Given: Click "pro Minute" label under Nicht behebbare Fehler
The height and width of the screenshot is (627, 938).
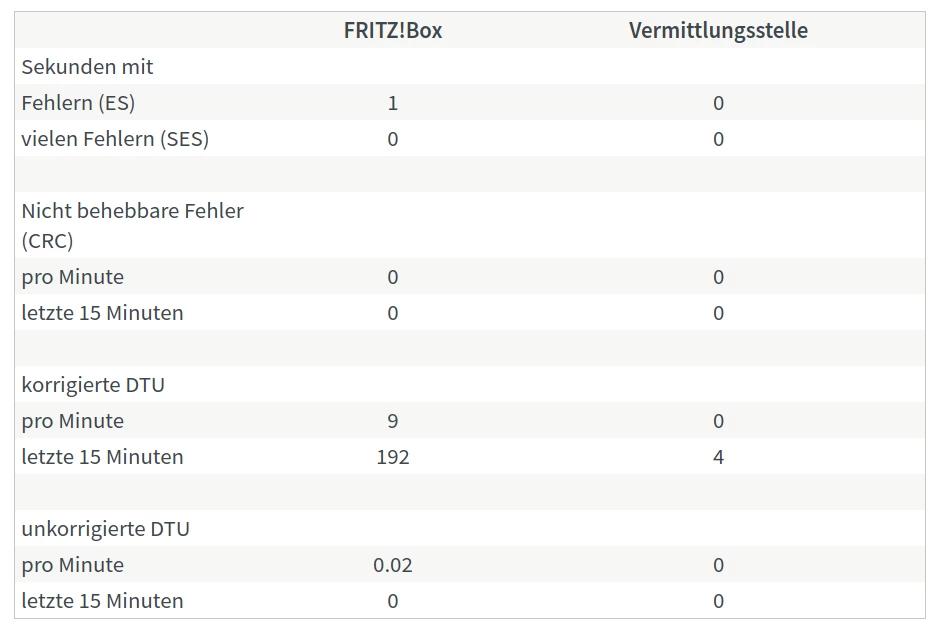Looking at the screenshot, I should (x=73, y=277).
